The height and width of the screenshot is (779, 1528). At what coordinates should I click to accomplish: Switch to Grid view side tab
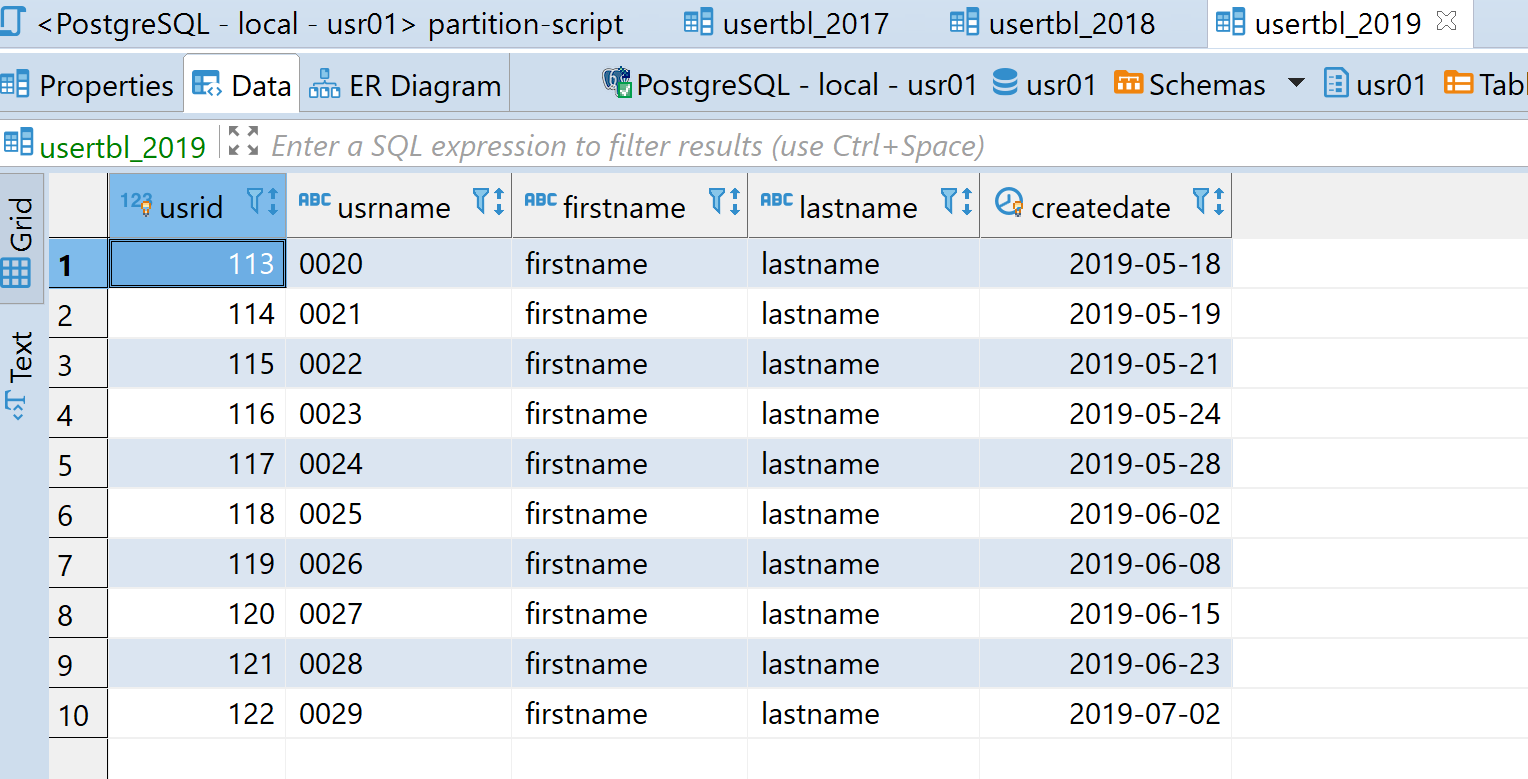pos(22,239)
